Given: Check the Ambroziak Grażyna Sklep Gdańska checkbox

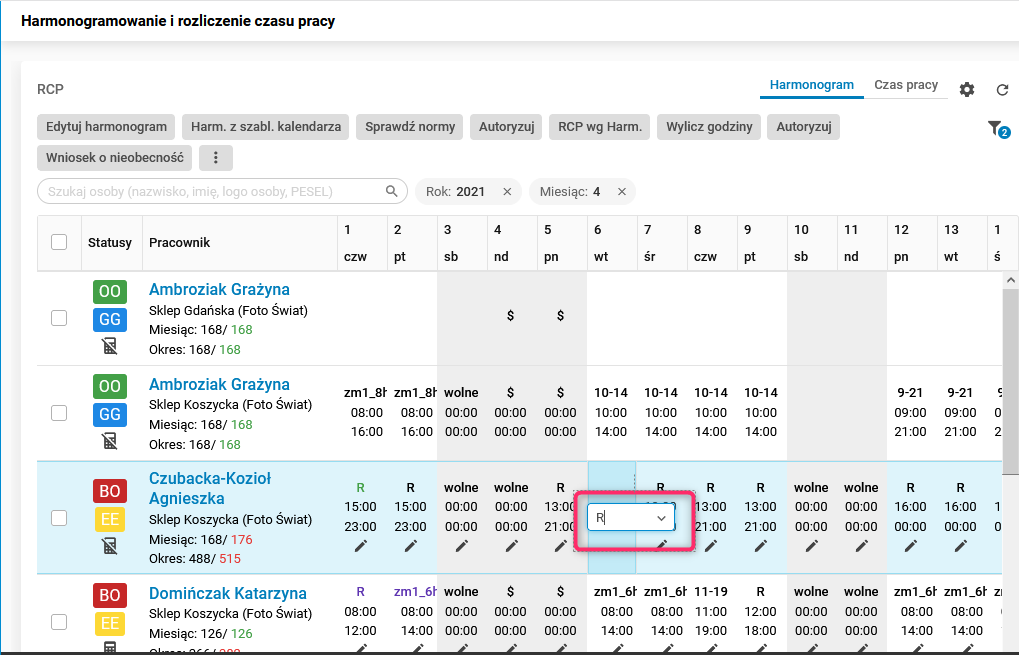Looking at the screenshot, I should (x=59, y=318).
